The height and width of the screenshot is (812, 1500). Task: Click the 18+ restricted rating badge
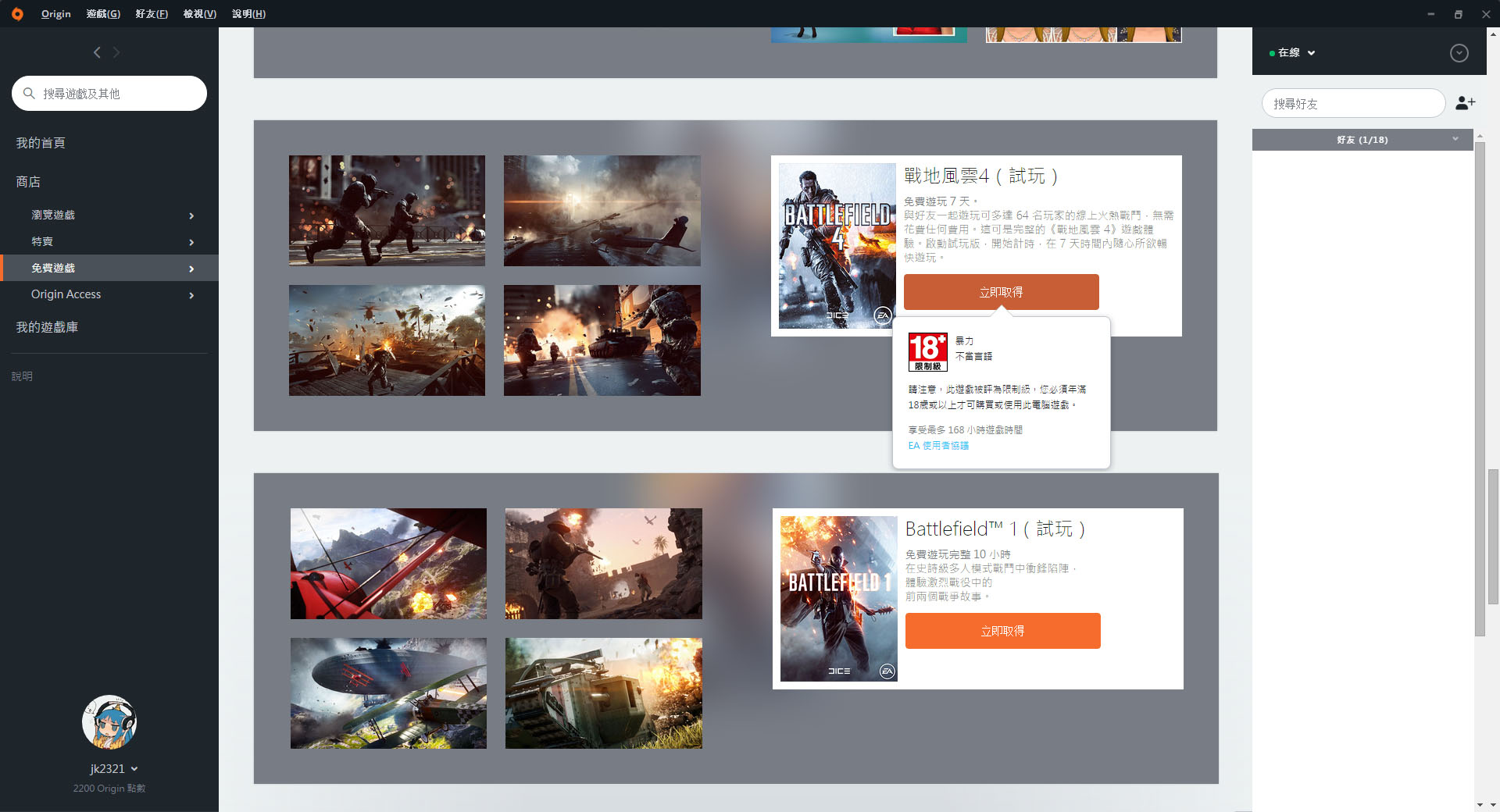[x=927, y=351]
